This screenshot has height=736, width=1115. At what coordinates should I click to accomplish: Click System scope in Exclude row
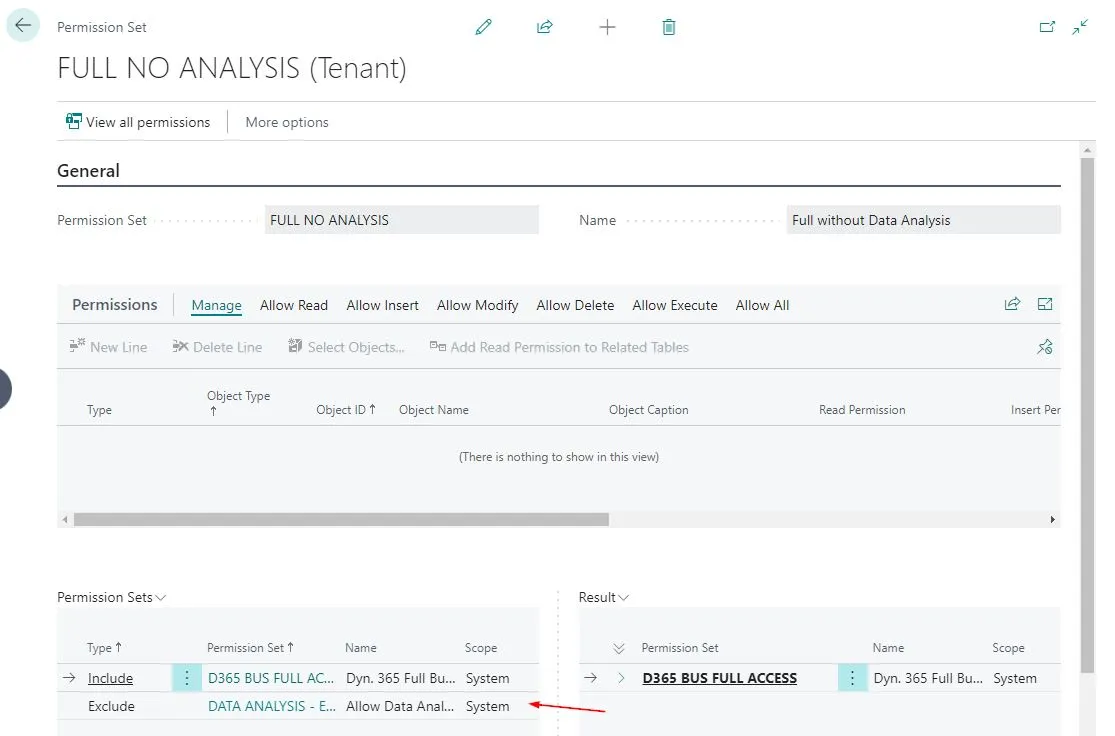point(487,706)
